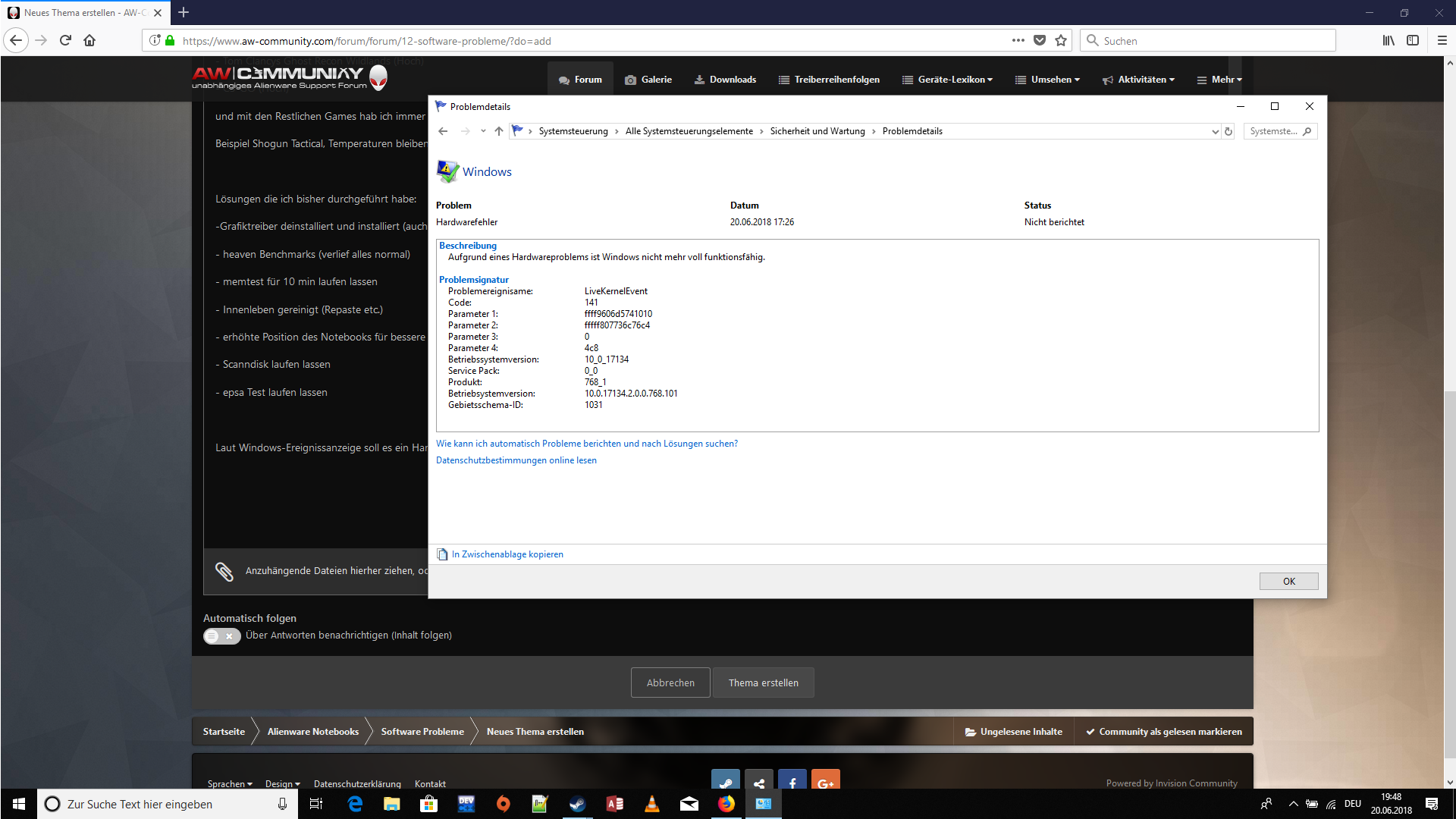Open Firefox library icon
This screenshot has width=1456, height=819.
1388,41
